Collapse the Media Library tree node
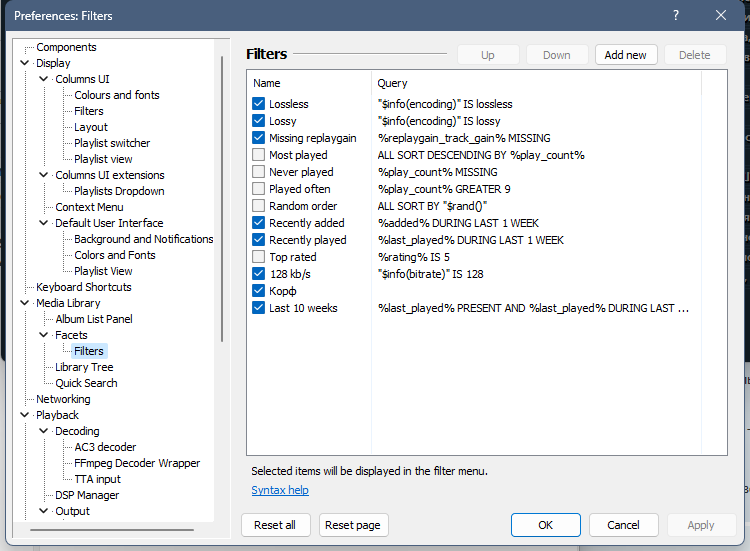The height and width of the screenshot is (551, 750). tap(25, 303)
